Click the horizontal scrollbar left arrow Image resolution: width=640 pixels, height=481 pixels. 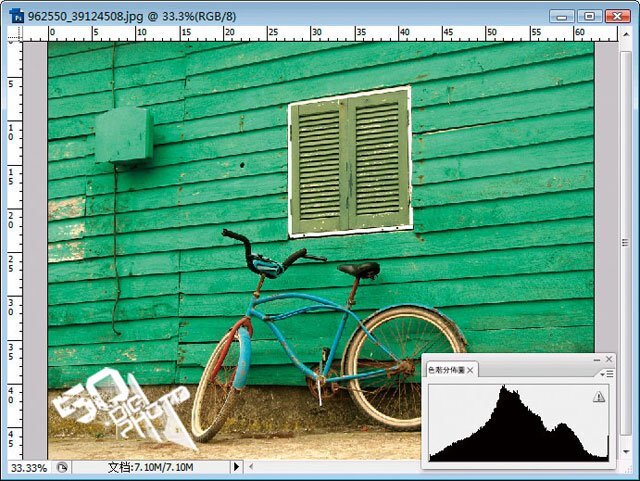pyautogui.click(x=252, y=467)
